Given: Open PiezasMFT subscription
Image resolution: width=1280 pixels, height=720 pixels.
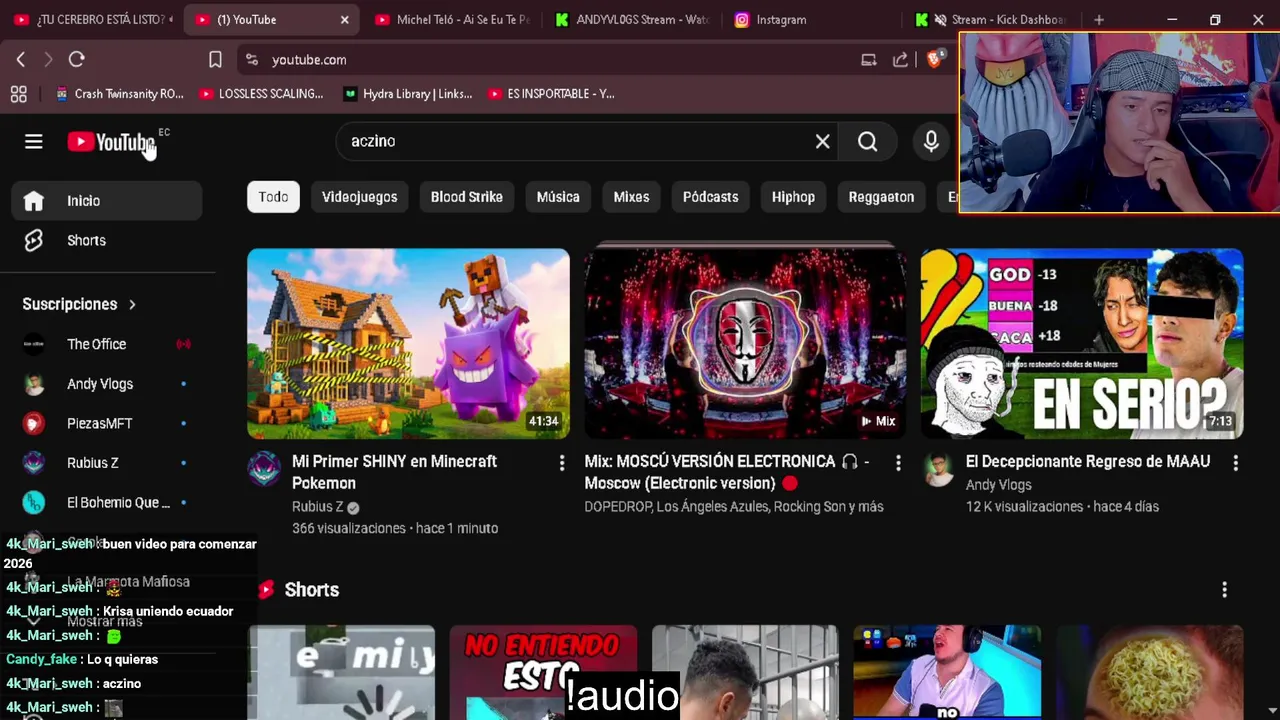Looking at the screenshot, I should 107,424.
